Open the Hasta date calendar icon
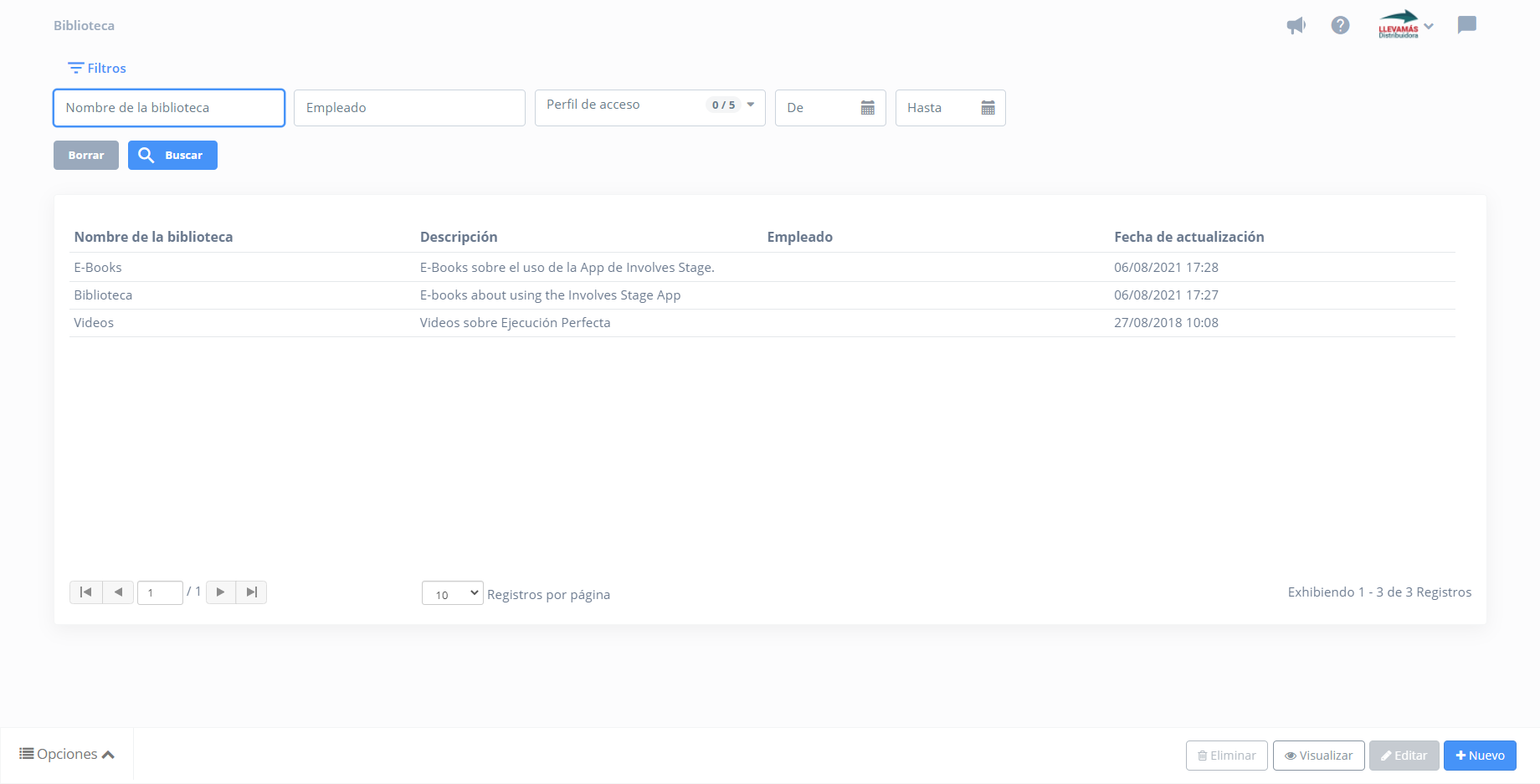 click(x=988, y=108)
